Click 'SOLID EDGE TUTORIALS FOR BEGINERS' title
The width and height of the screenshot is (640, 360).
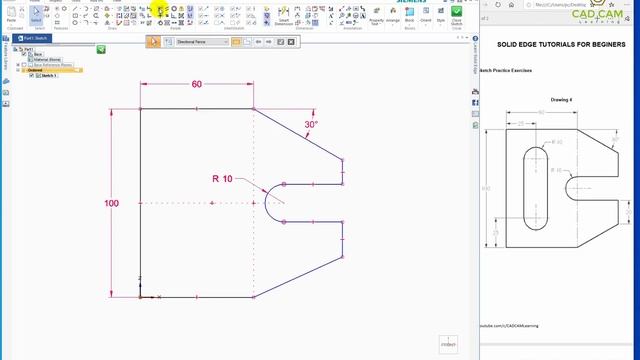point(561,44)
